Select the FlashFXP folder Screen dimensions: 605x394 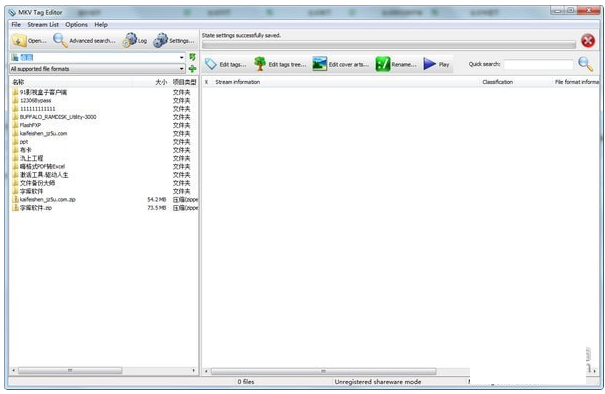click(x=30, y=125)
